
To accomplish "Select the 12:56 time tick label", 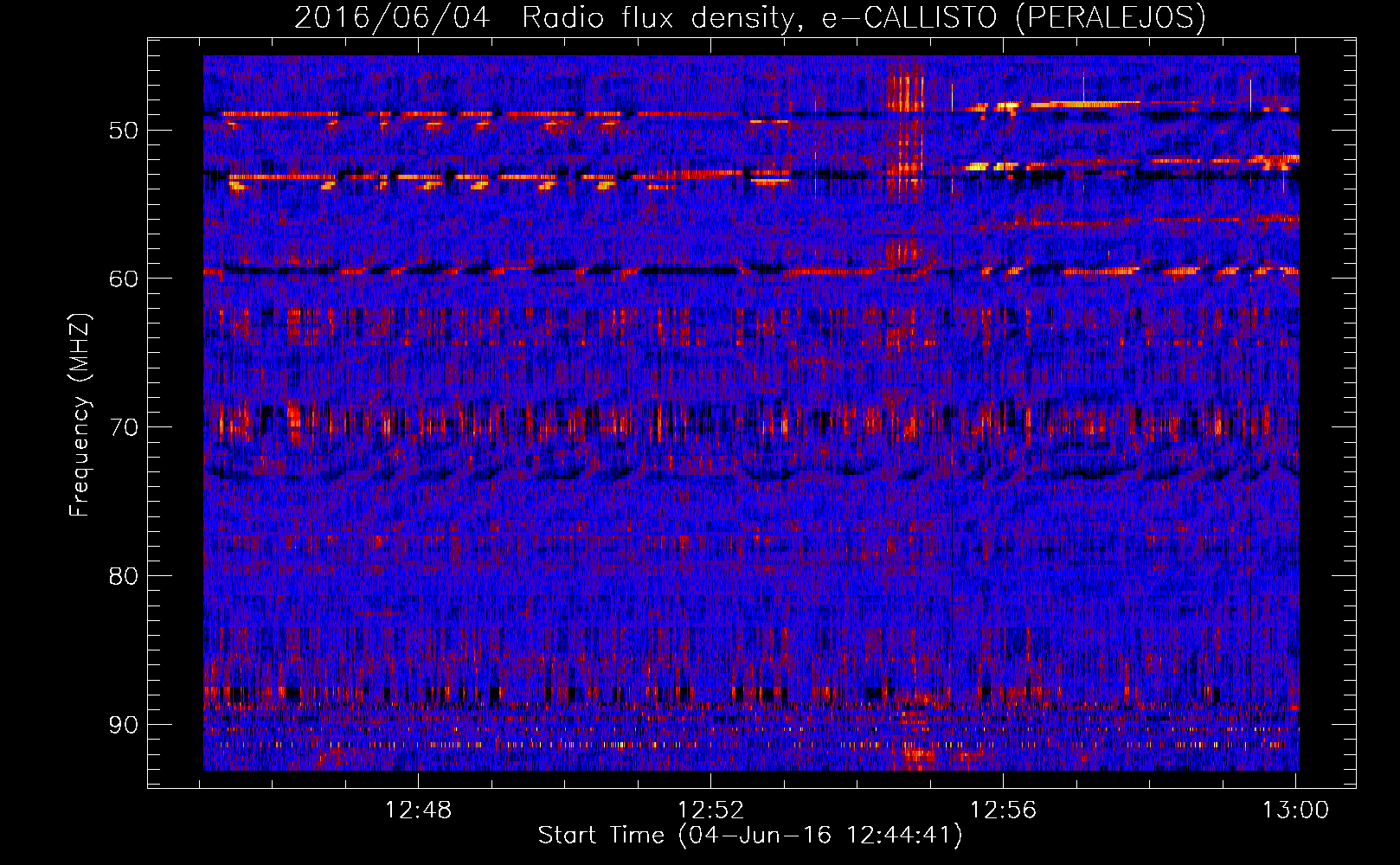I will point(1003,811).
